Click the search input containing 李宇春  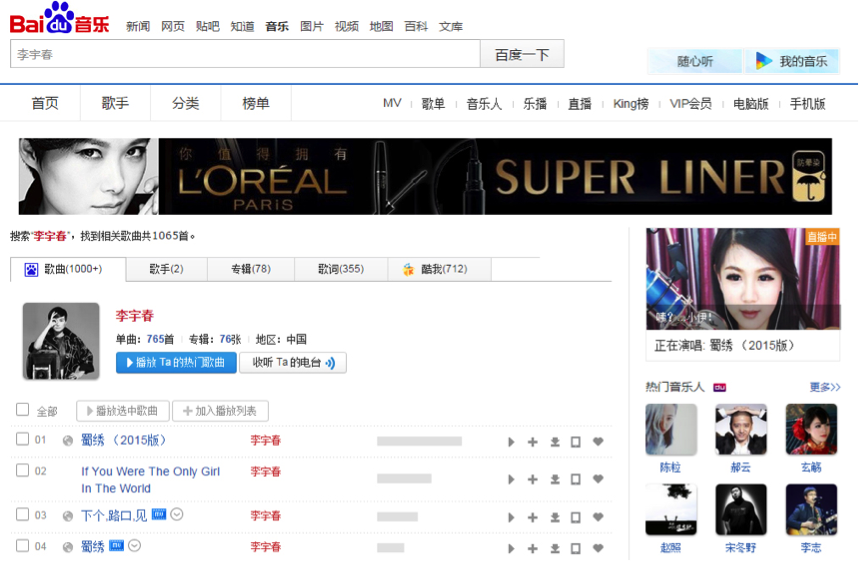pyautogui.click(x=245, y=54)
